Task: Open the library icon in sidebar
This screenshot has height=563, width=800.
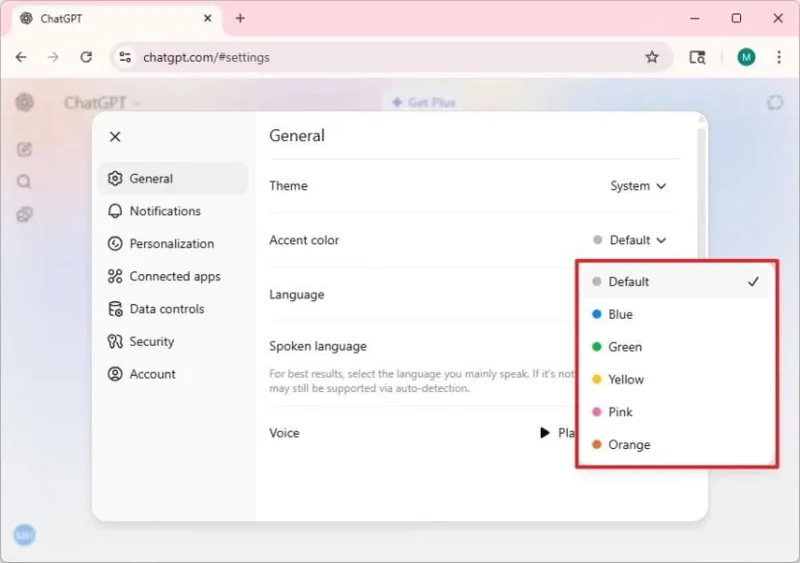Action: pos(24,214)
